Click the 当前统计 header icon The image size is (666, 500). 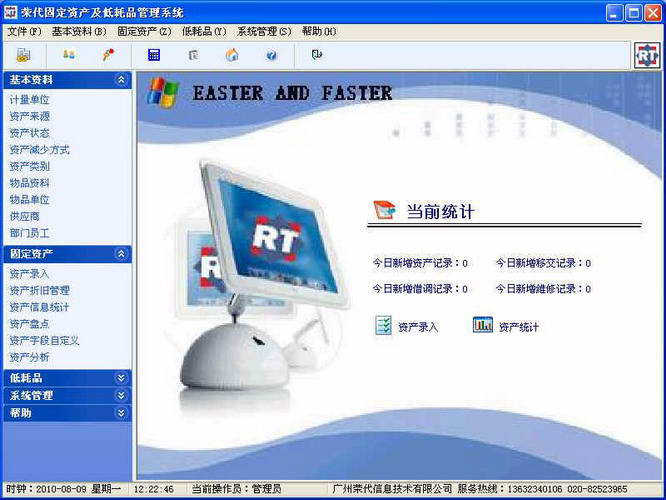coord(384,210)
